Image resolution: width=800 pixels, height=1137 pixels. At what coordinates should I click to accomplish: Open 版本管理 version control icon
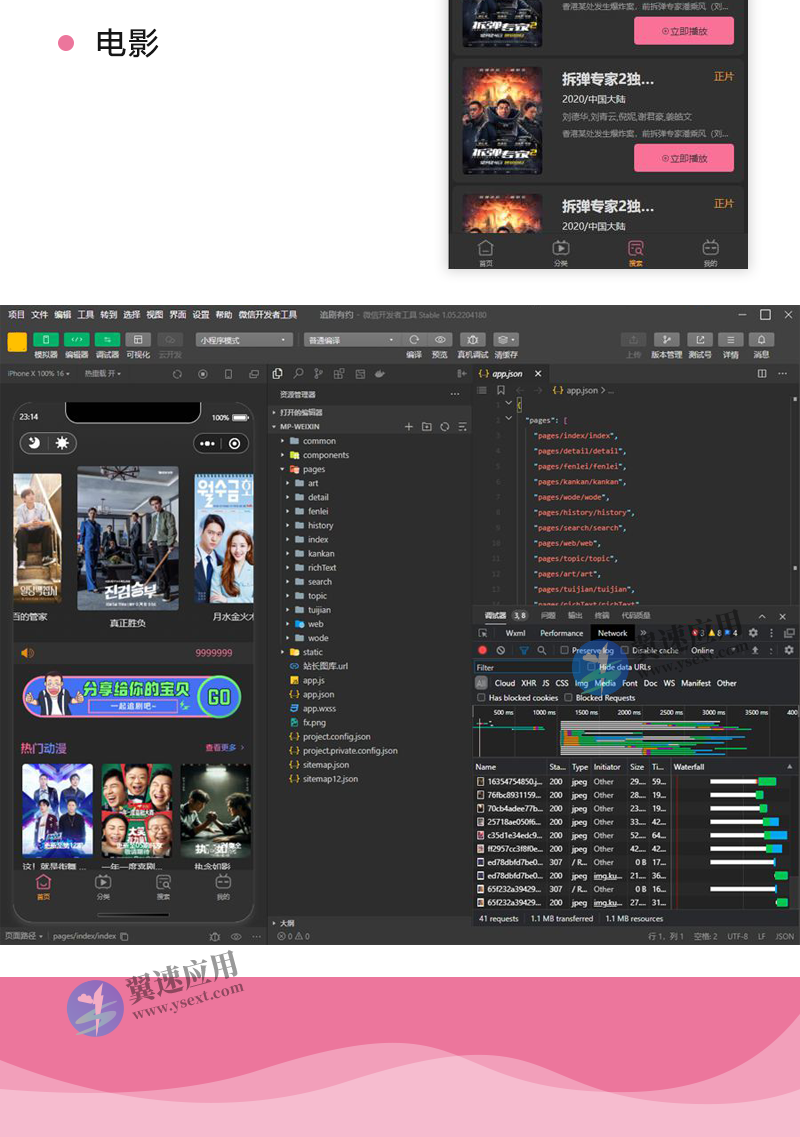pyautogui.click(x=666, y=340)
